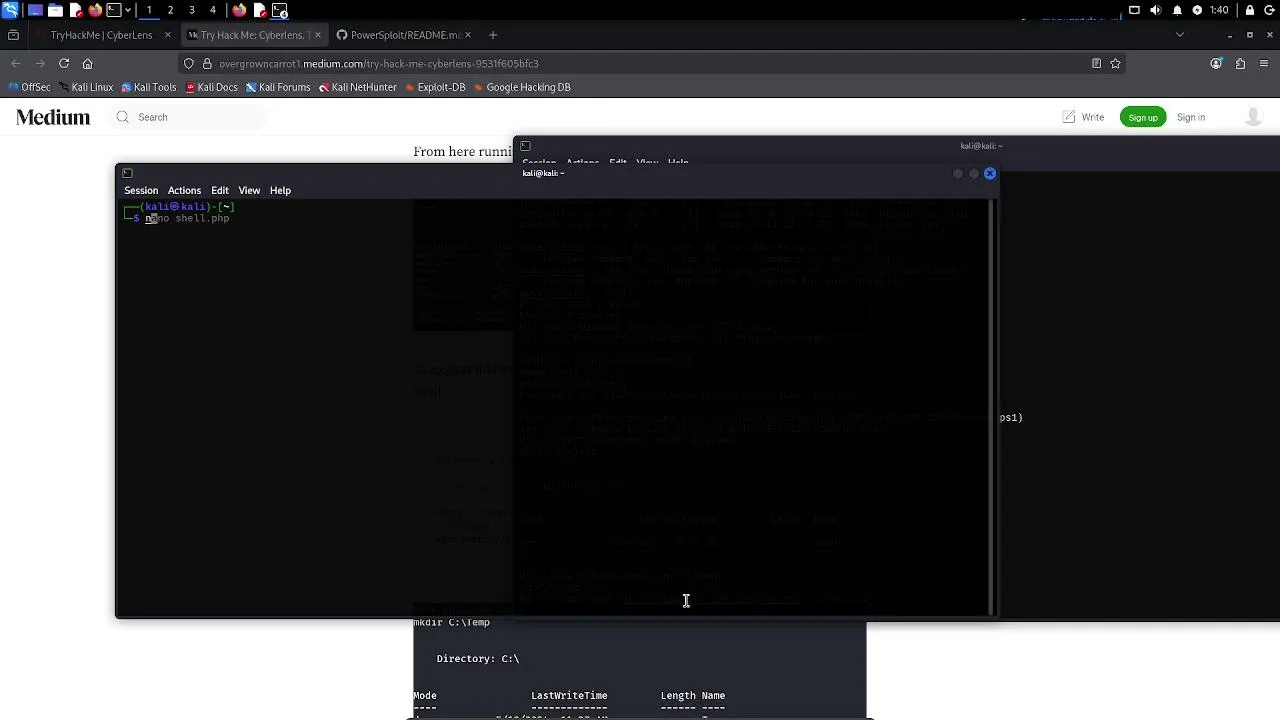Open the log out power icon
This screenshot has height=720, width=1280.
click(1270, 10)
